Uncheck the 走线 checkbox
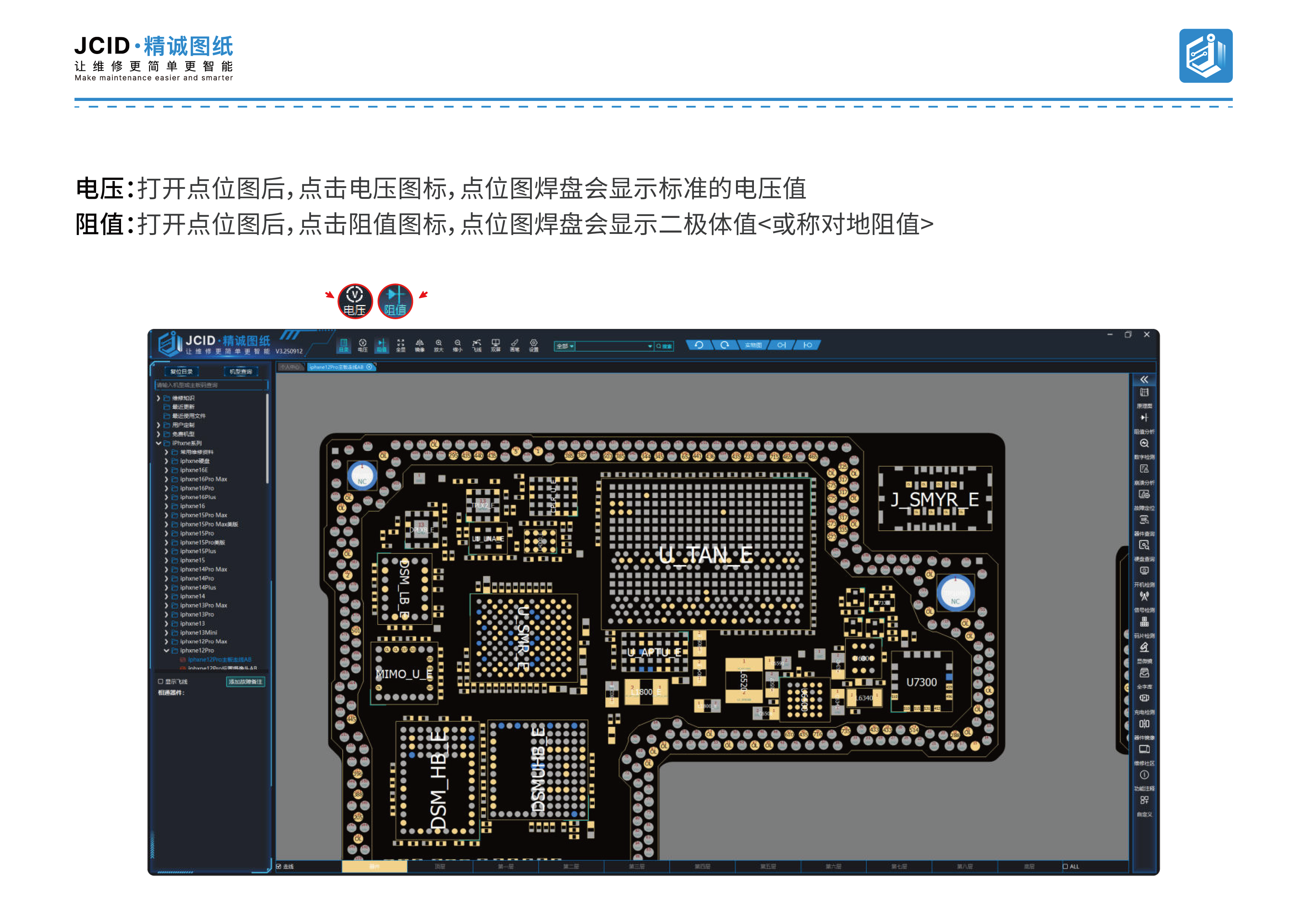Screen dimensions: 1307x924 279,867
